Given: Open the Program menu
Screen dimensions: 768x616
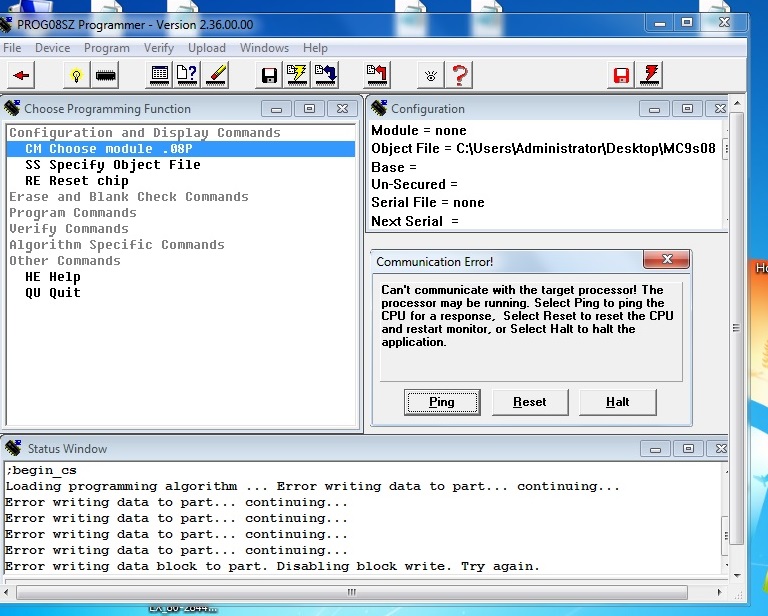Looking at the screenshot, I should click(106, 48).
